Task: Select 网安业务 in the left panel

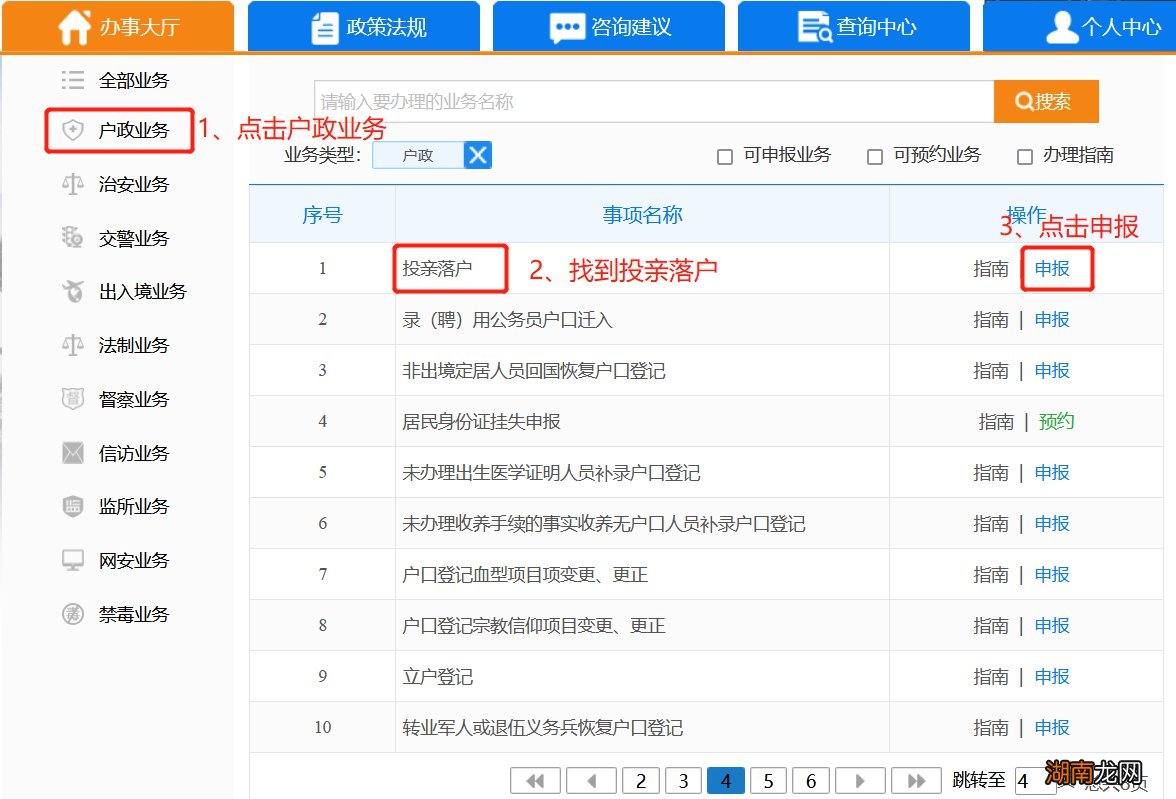Action: (118, 560)
